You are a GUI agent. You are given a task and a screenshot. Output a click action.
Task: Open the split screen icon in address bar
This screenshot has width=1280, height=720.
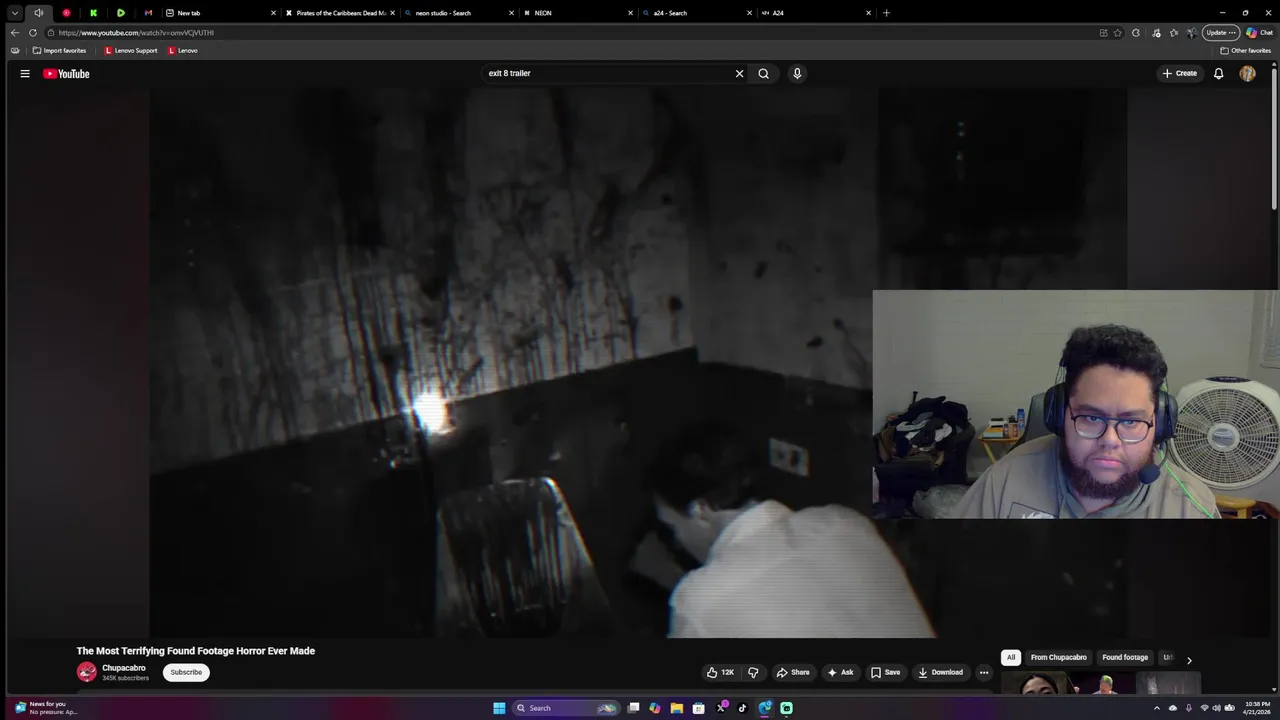tap(1103, 32)
